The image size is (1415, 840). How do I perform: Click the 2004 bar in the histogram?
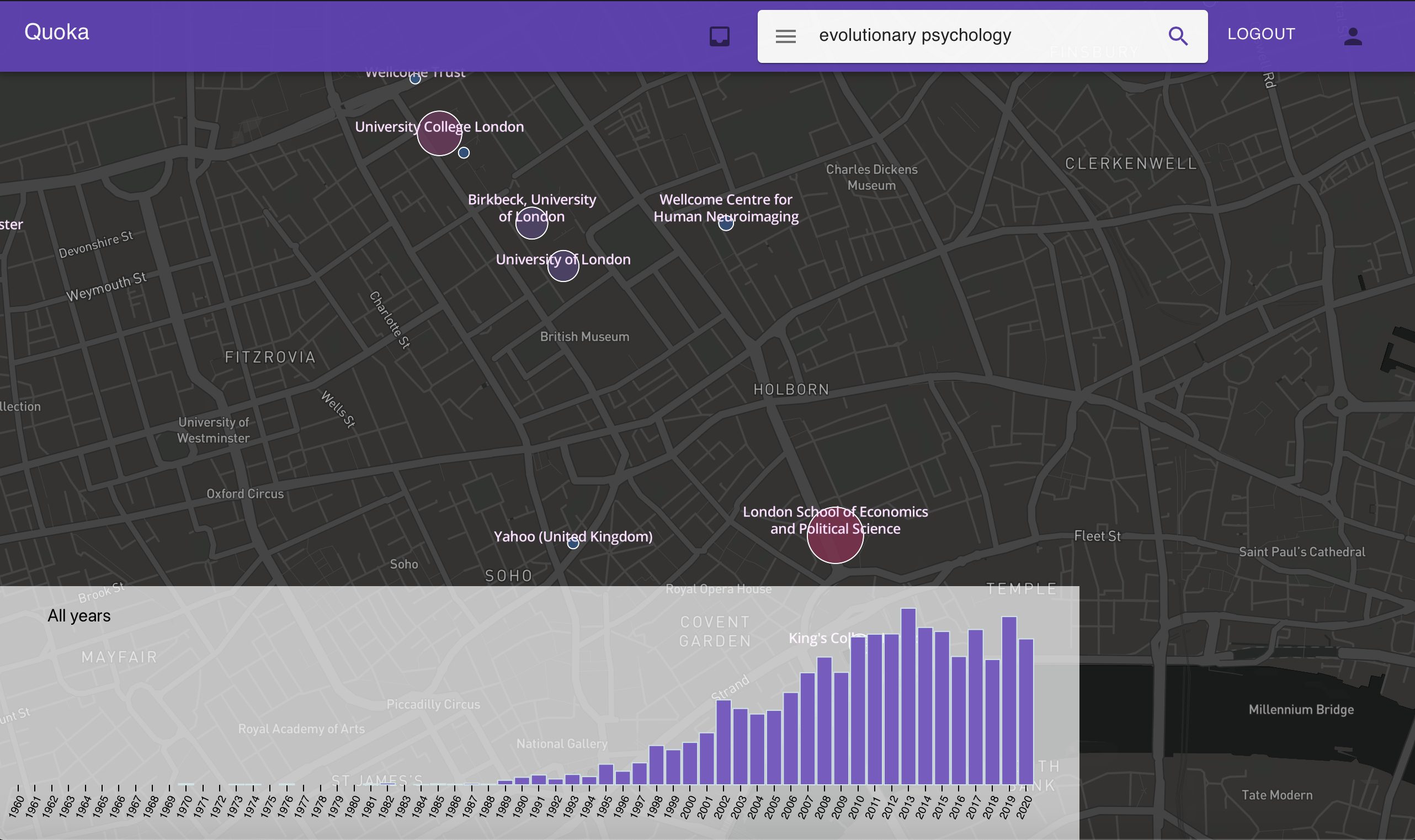coord(757,749)
